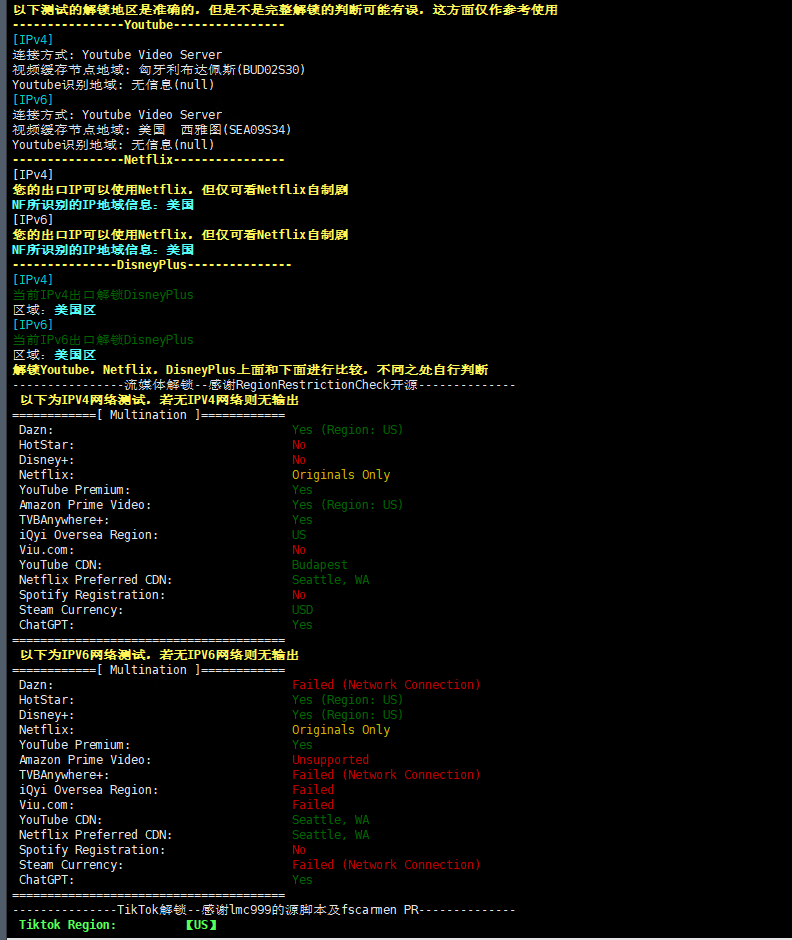Click the '【US】' Tiktok region value
Screen dimensions: 792x940
click(201, 924)
